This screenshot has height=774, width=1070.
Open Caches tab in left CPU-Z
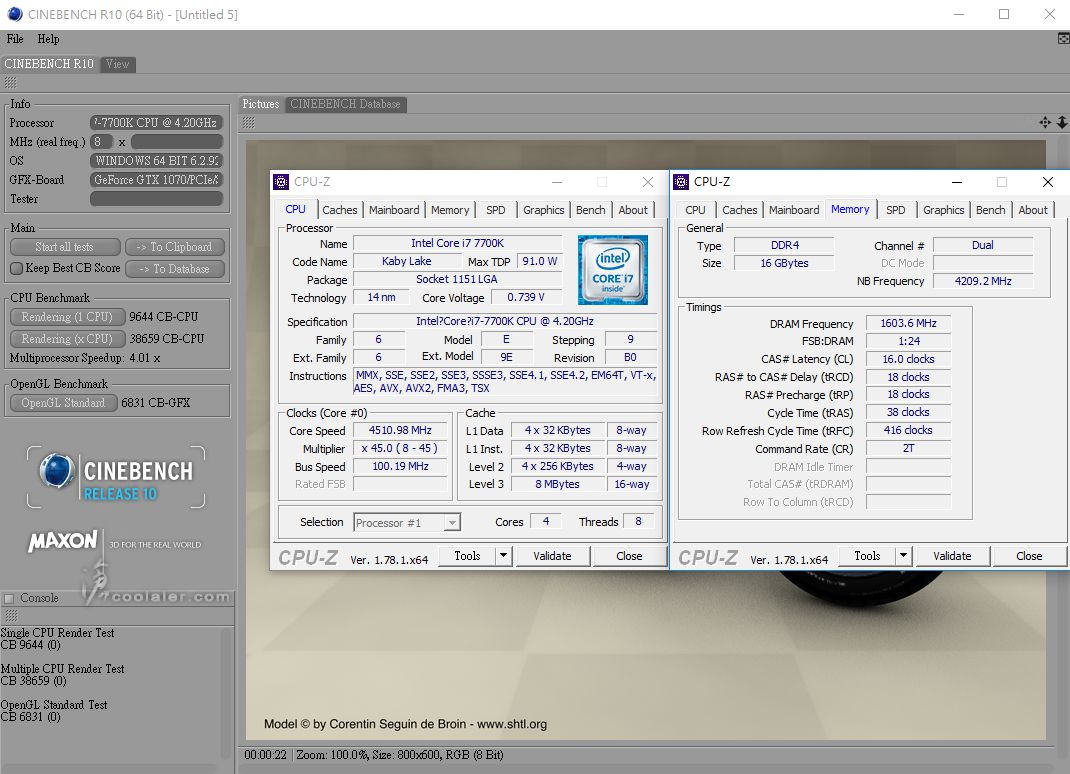click(340, 210)
